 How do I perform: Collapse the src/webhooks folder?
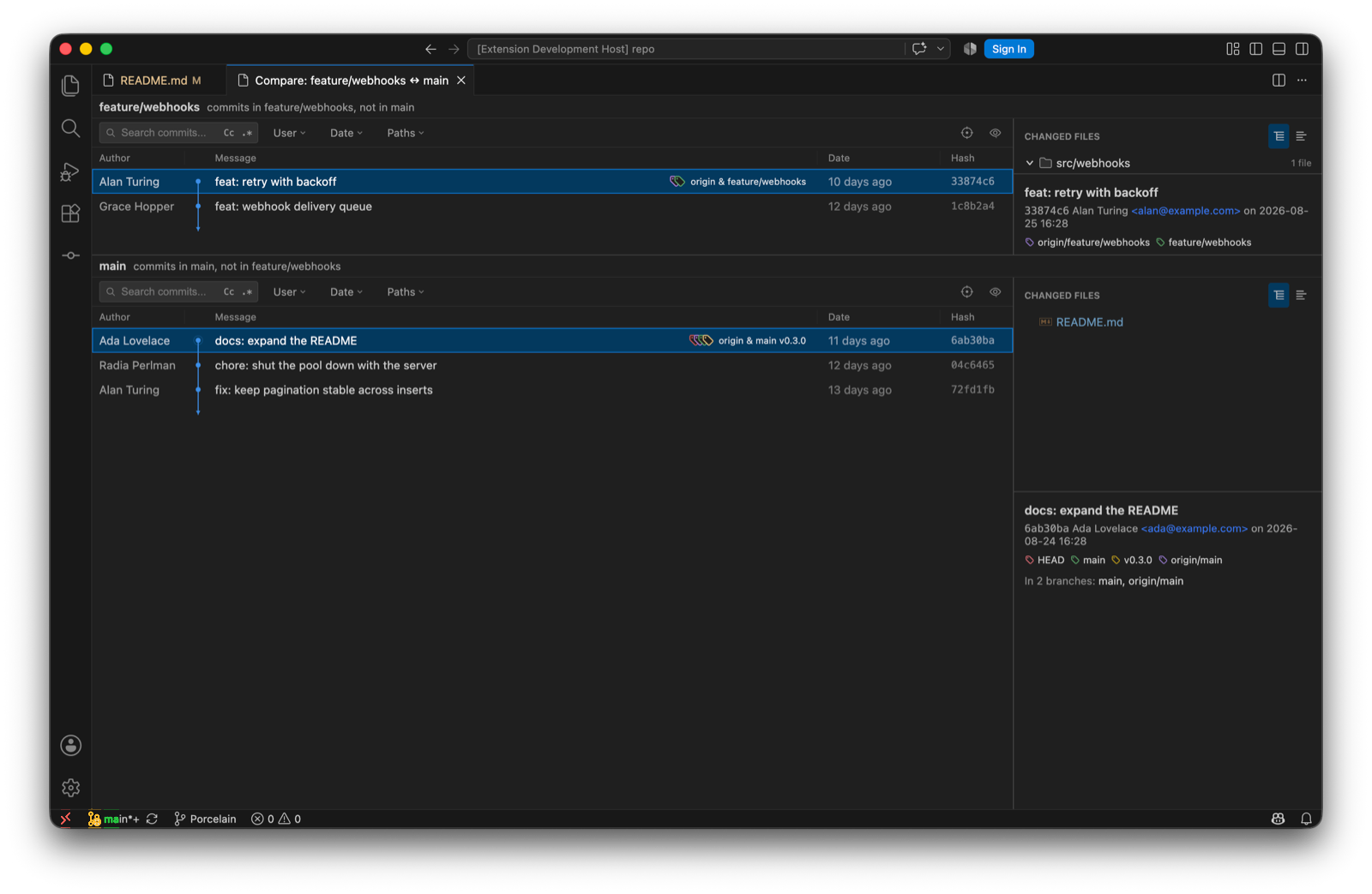click(1030, 163)
